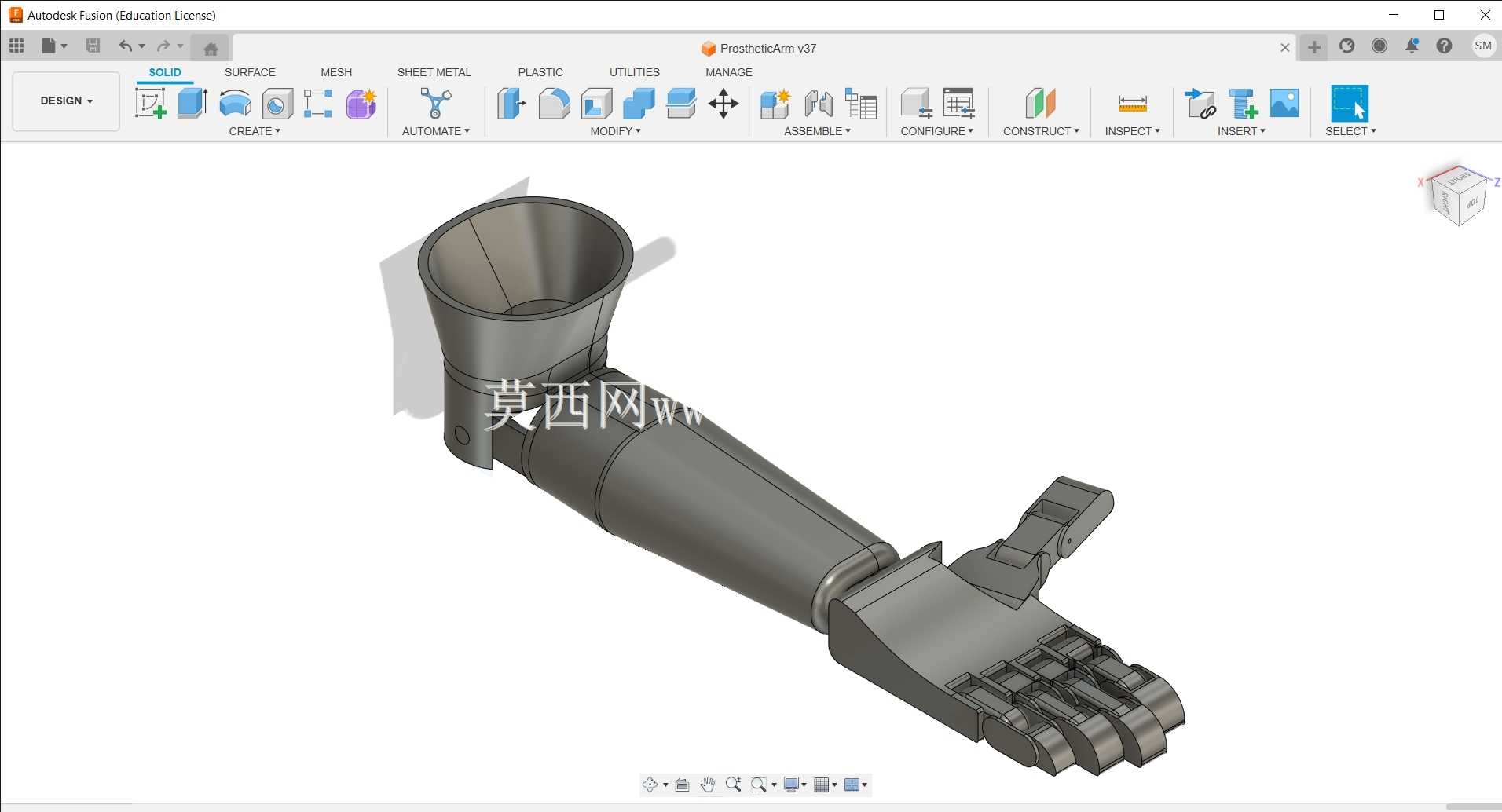Open the Help question mark
Viewport: 1502px width, 812px height.
click(x=1444, y=46)
